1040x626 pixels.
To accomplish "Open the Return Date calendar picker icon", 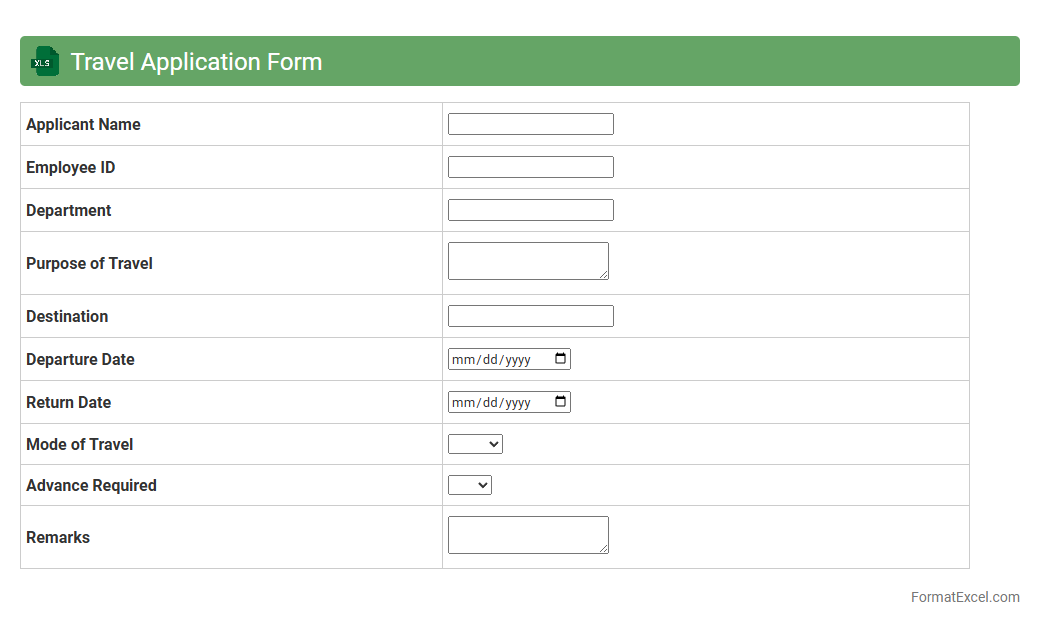I will point(561,402).
